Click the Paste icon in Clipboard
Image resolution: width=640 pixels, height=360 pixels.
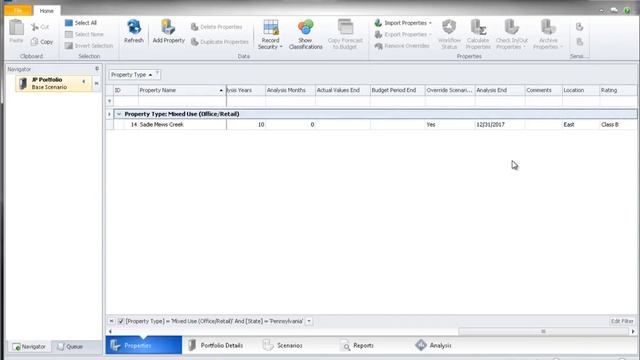pyautogui.click(x=16, y=27)
